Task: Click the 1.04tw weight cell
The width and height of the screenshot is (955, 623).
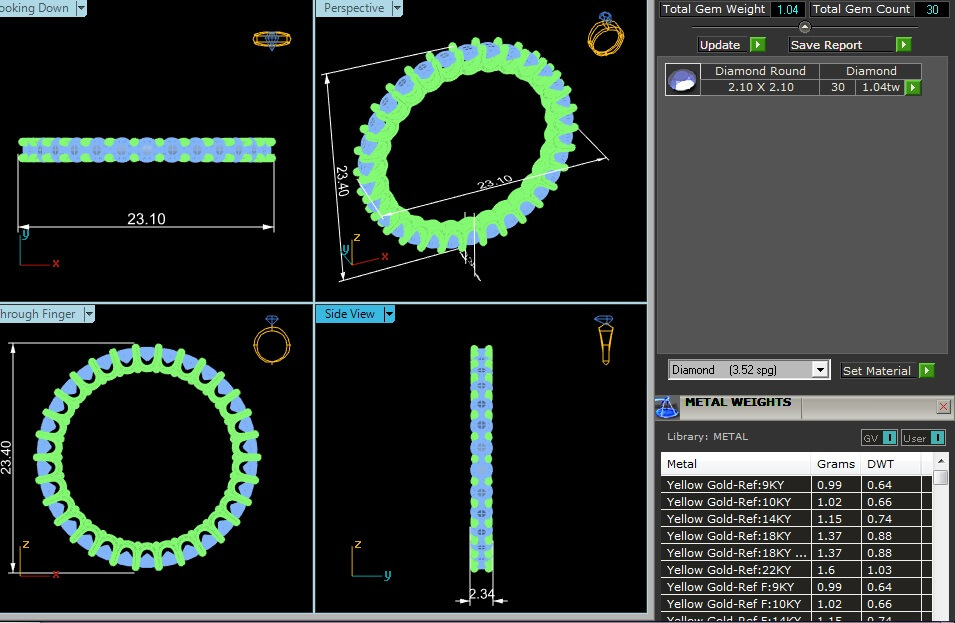Action: [881, 87]
